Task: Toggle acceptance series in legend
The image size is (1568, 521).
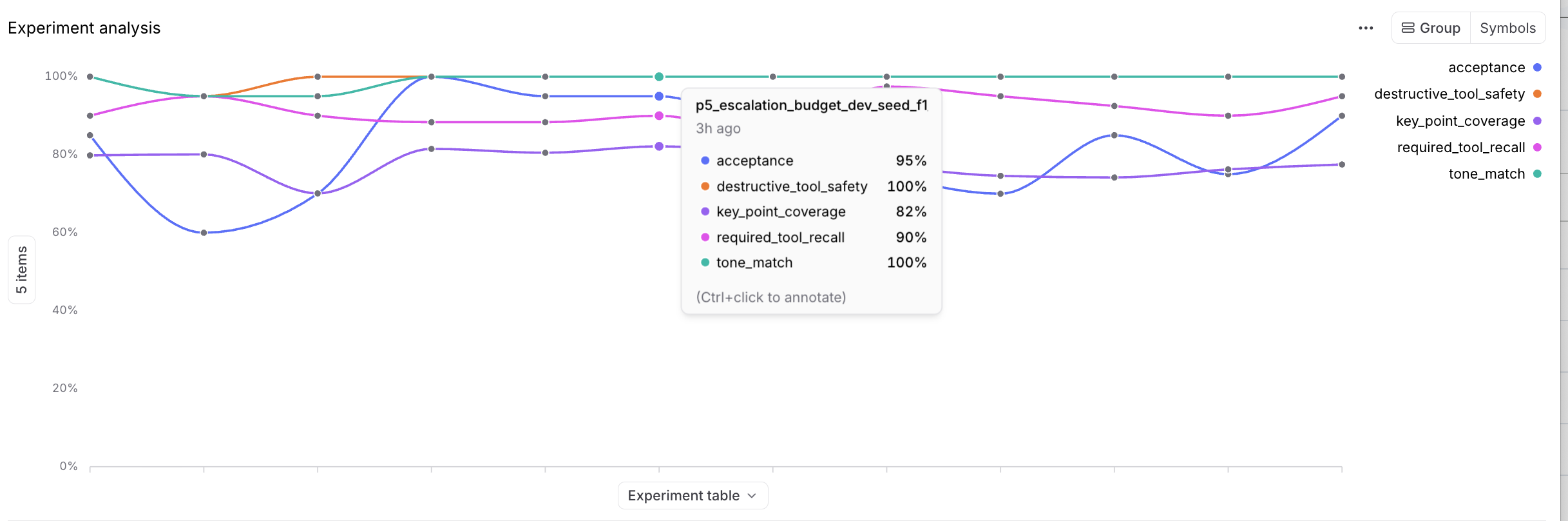Action: [1495, 68]
